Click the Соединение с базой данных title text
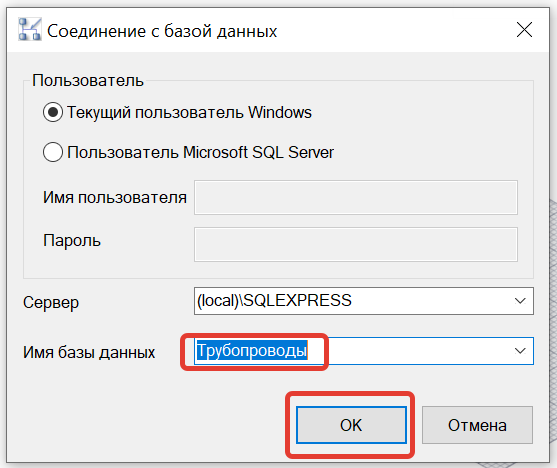 162,31
